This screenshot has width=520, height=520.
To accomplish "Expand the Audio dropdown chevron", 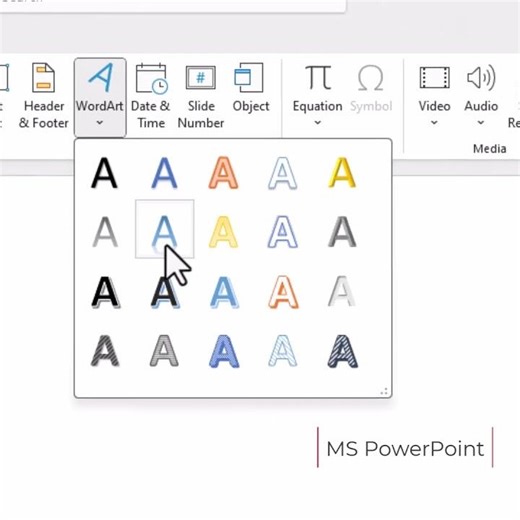I will (481, 123).
